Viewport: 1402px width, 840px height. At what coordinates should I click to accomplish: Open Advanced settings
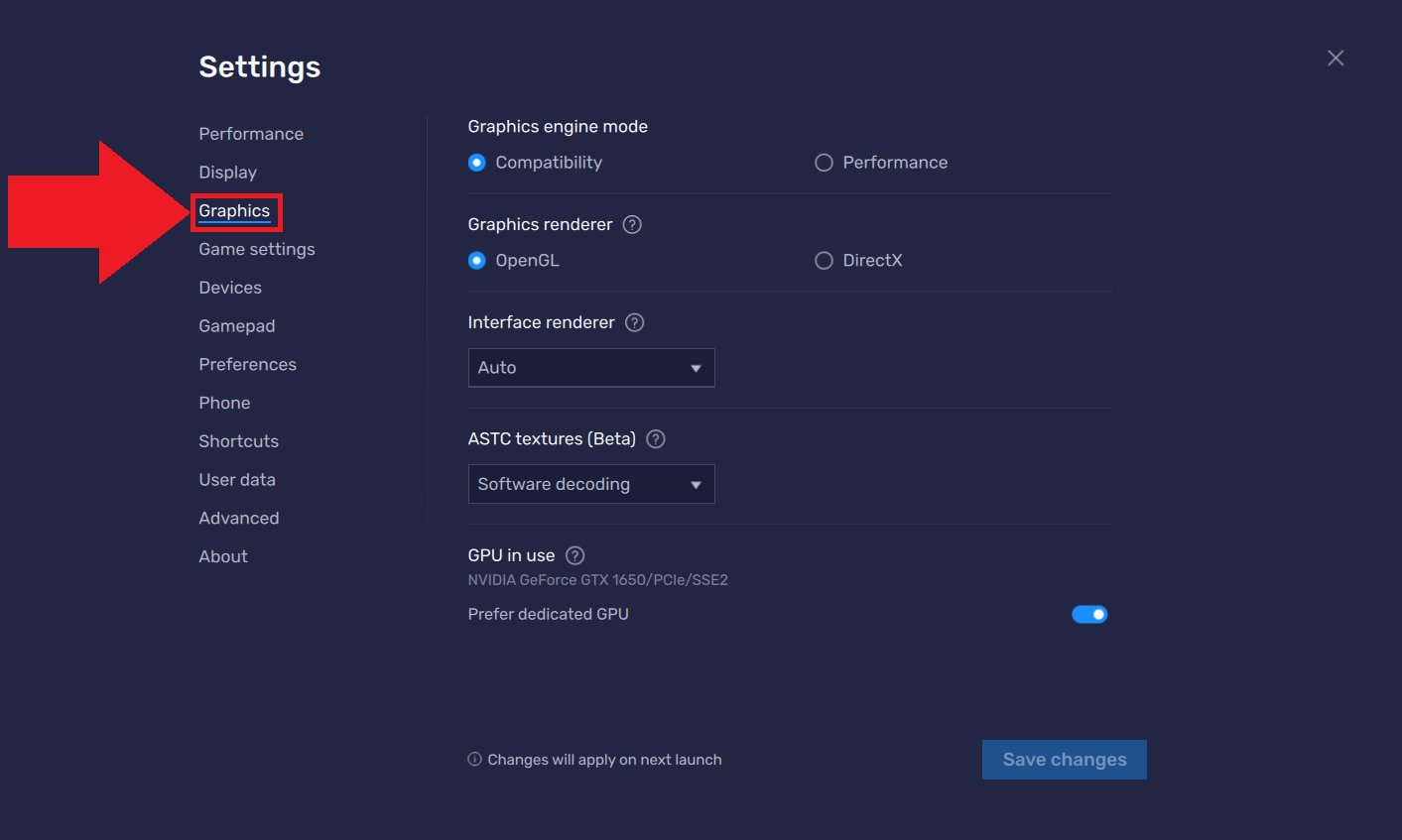[x=238, y=517]
